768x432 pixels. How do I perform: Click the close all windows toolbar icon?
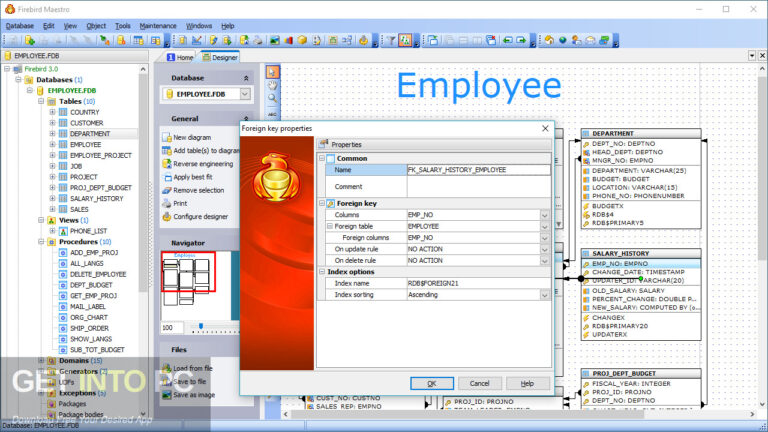point(491,41)
